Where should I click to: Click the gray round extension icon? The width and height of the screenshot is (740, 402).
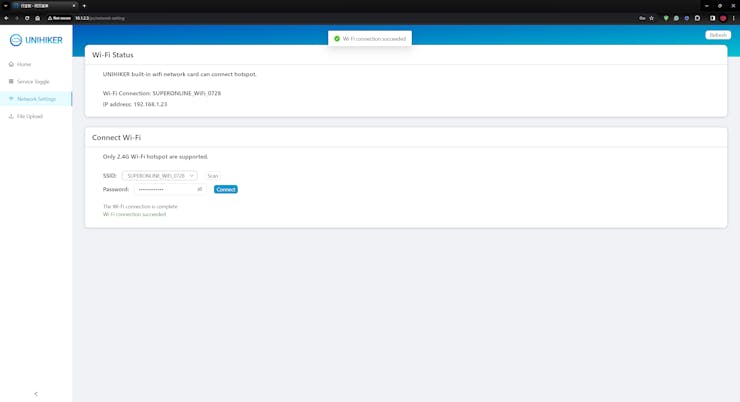pos(676,18)
